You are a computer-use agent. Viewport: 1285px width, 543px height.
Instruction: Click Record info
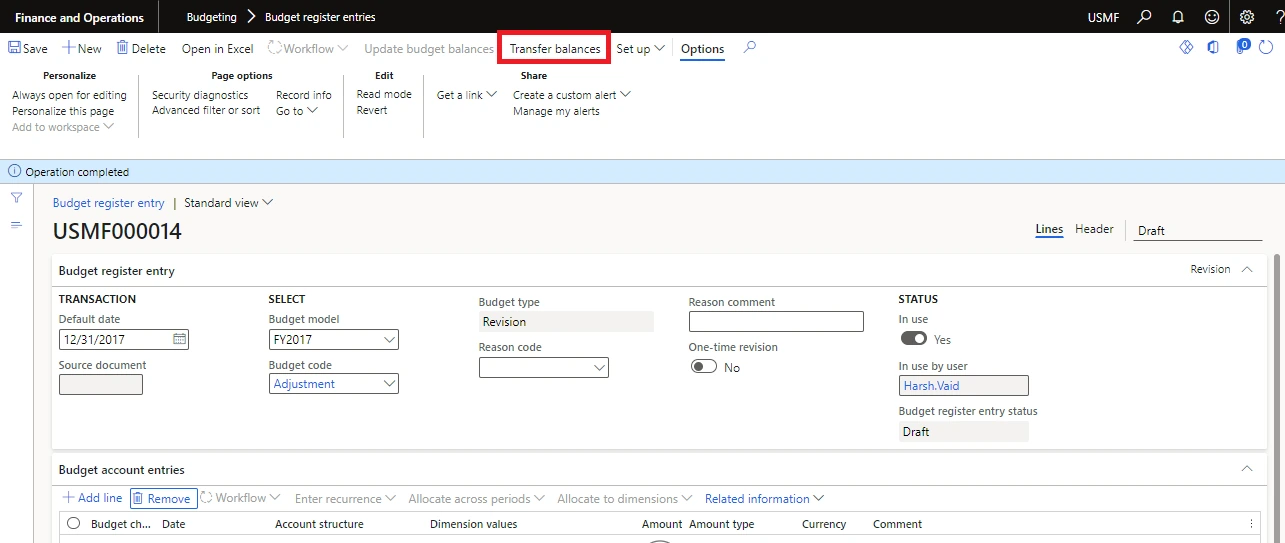click(304, 95)
